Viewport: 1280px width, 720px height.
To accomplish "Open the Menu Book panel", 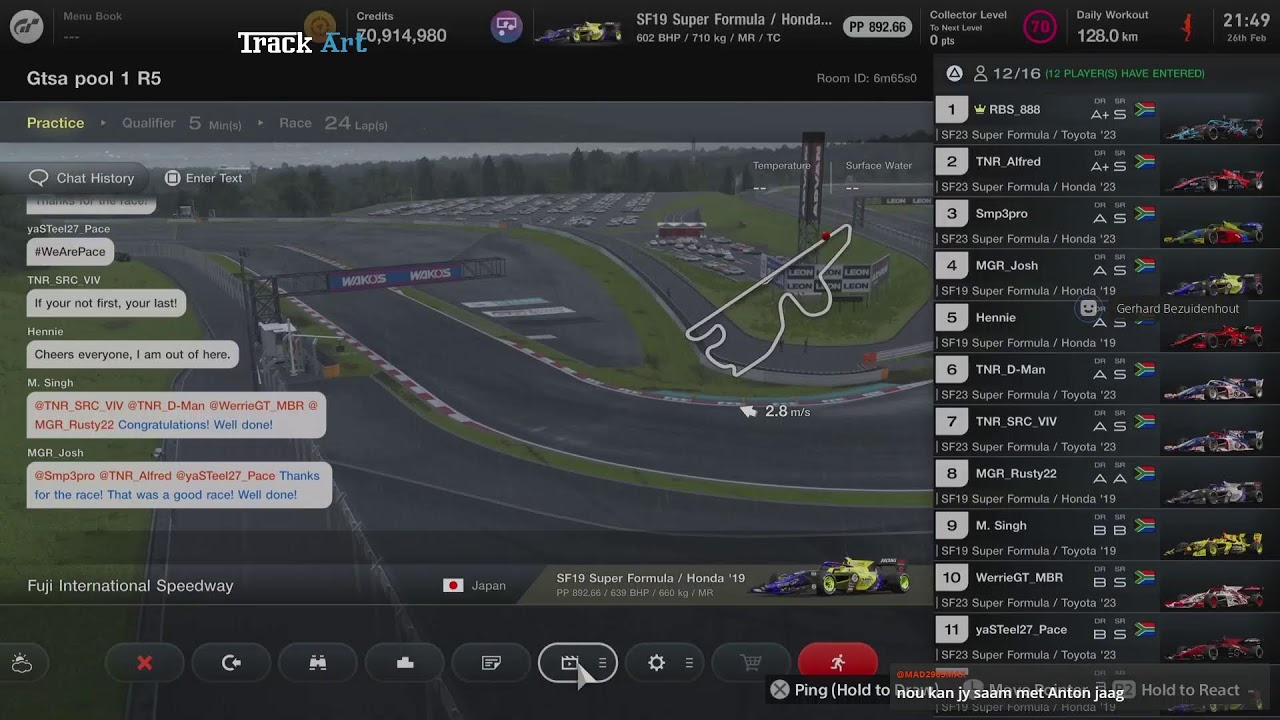I will (x=92, y=26).
